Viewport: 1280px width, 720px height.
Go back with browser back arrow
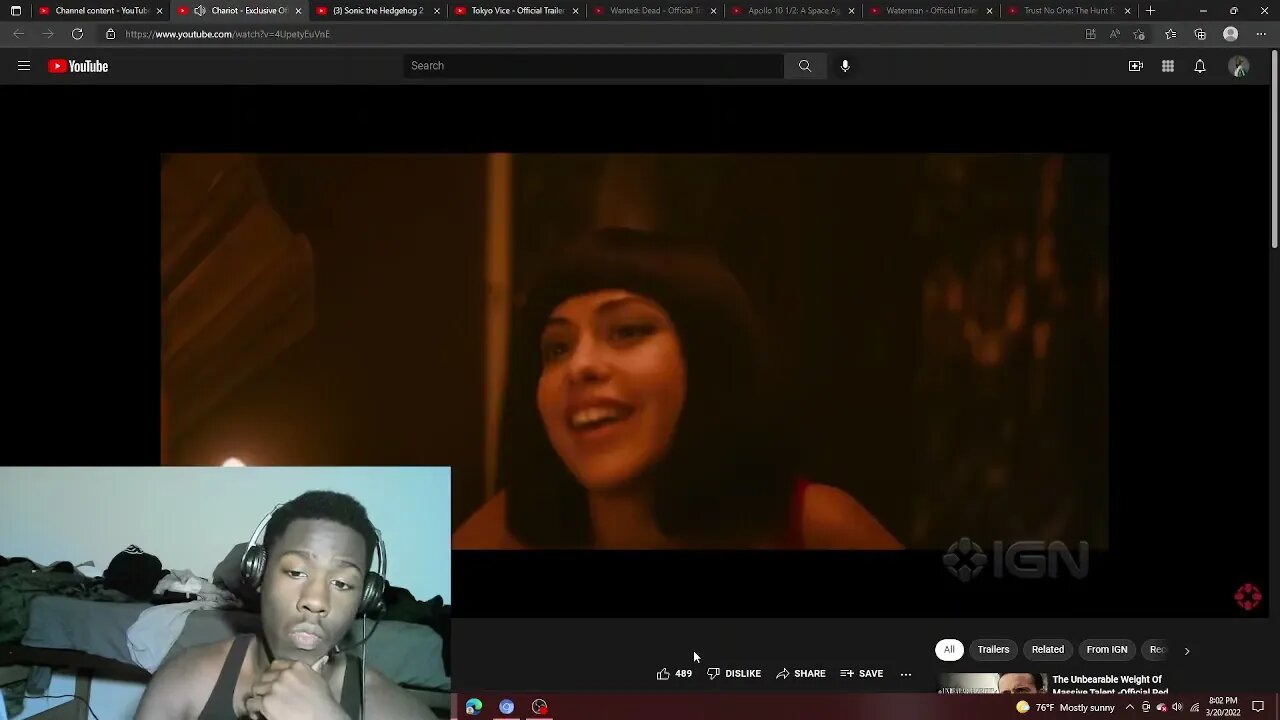19,34
